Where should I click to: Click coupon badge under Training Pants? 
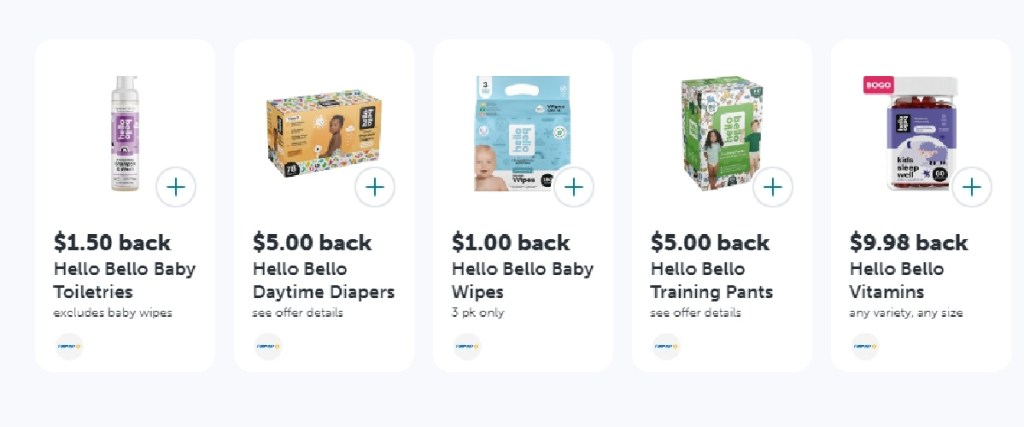click(x=666, y=346)
